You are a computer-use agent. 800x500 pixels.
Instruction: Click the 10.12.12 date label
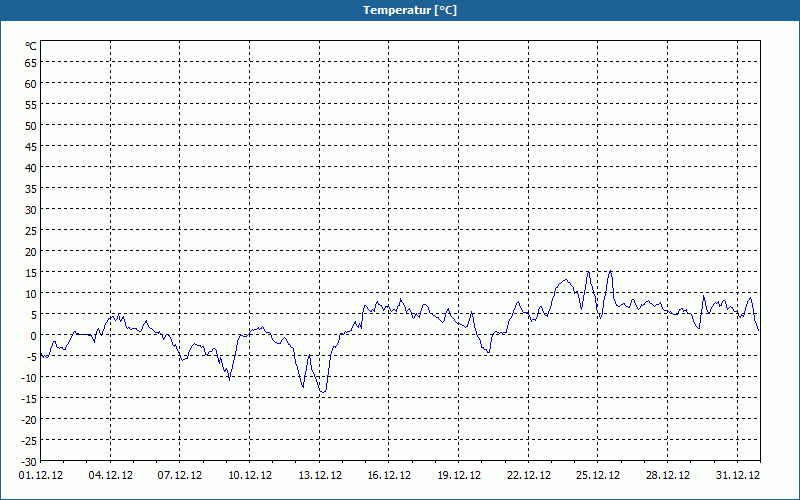pos(250,475)
